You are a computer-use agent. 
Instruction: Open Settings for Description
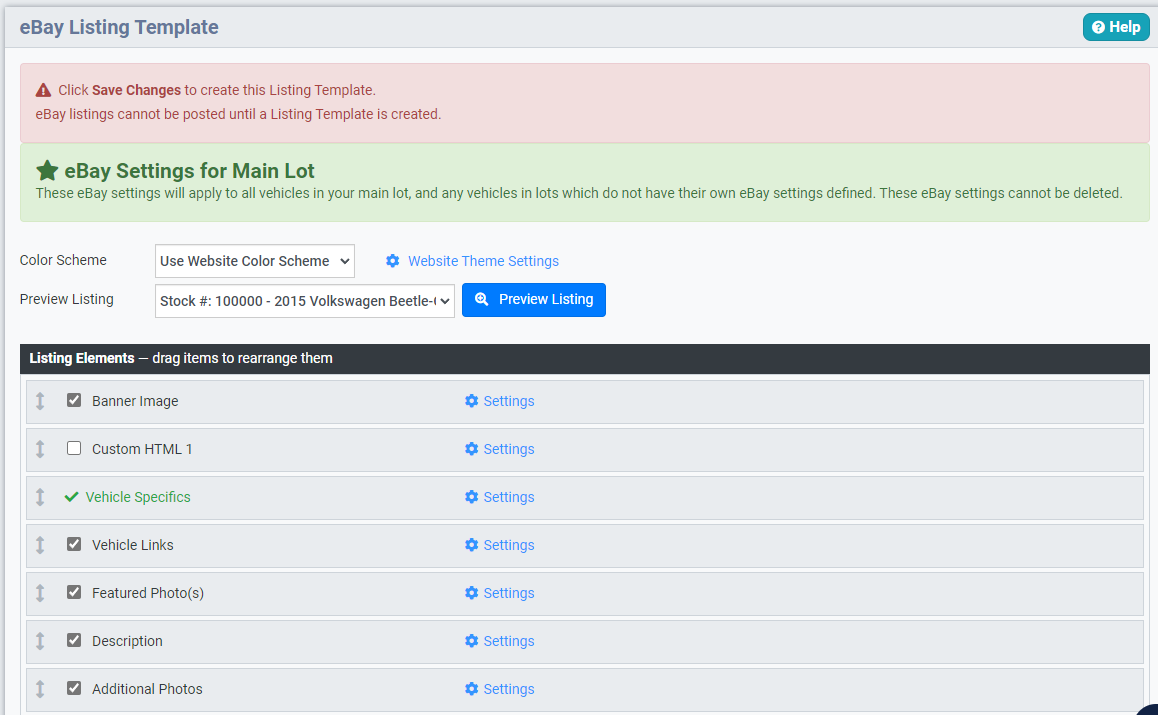pyautogui.click(x=500, y=641)
